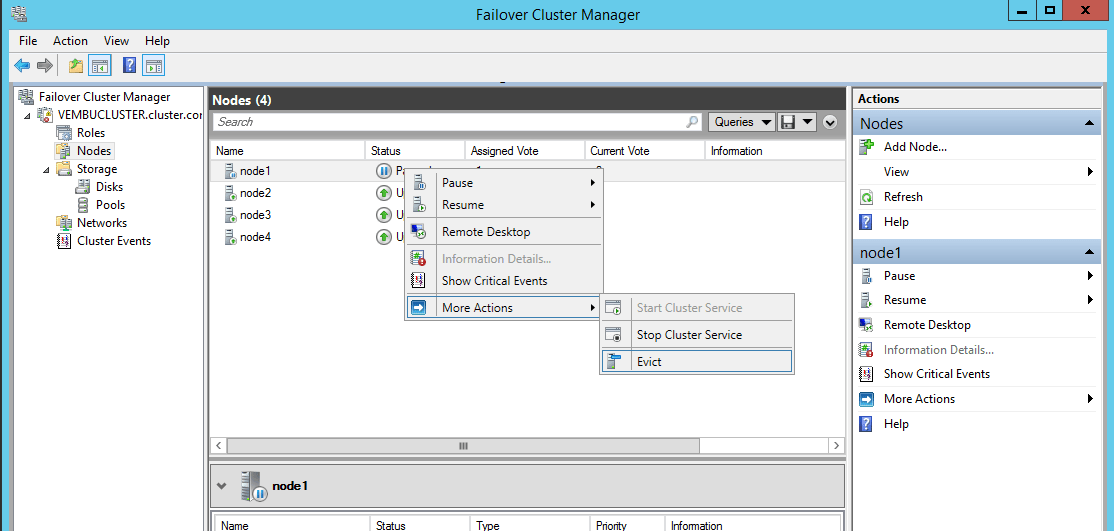Collapse the Nodes section in Actions pane
Screen dimensions: 1114x531
[x=1088, y=123]
